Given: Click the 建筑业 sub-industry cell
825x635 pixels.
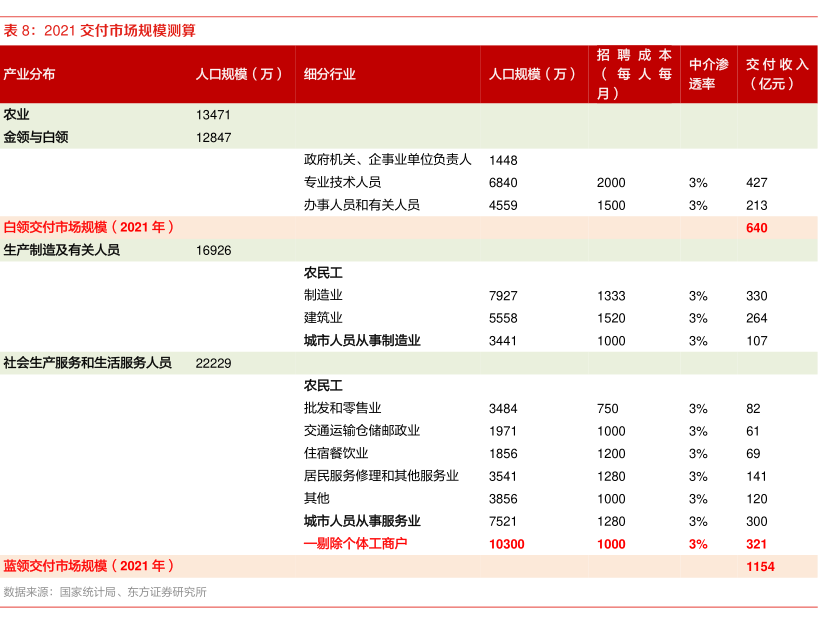Looking at the screenshot, I should pos(323,317).
